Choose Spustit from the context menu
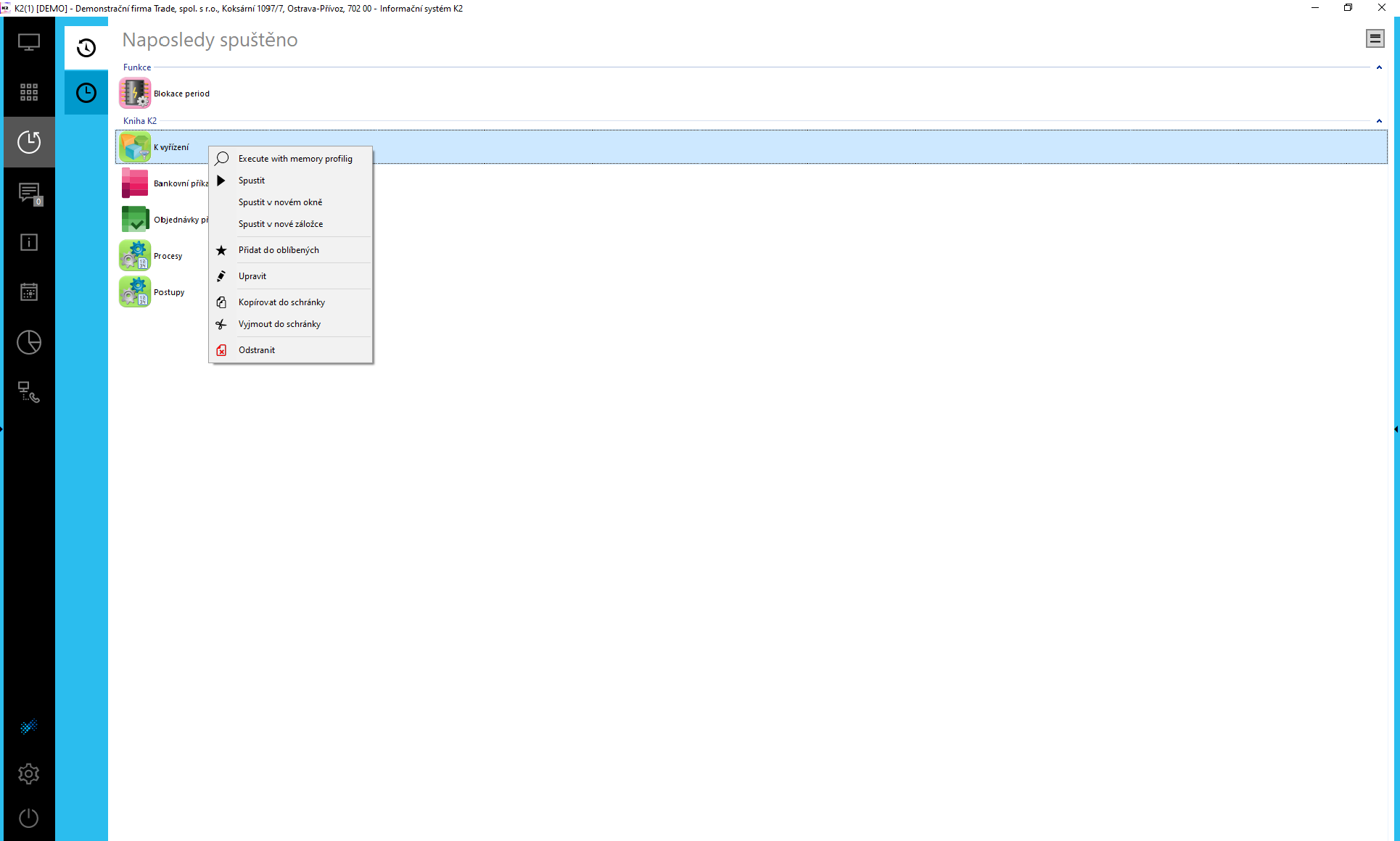The height and width of the screenshot is (841, 1400). point(252,181)
